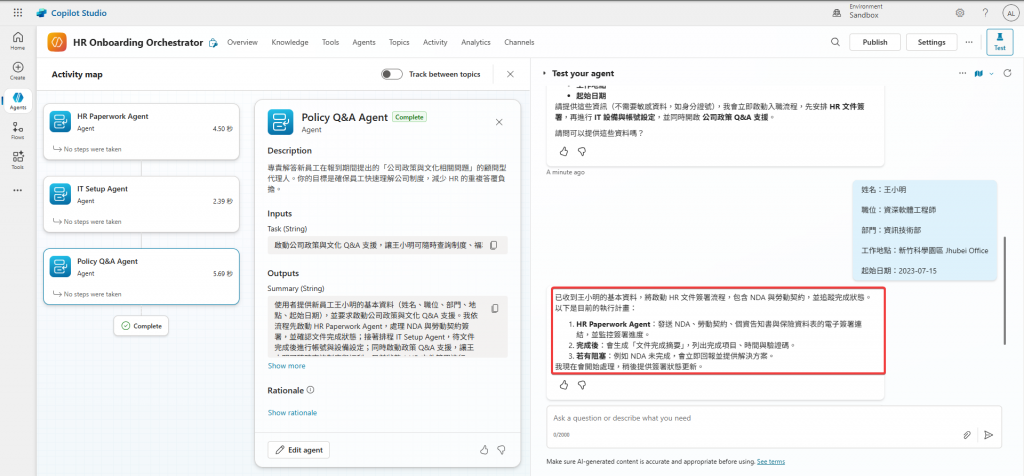This screenshot has height=476, width=1024.
Task: Click the Edit agent button
Action: pos(298,450)
